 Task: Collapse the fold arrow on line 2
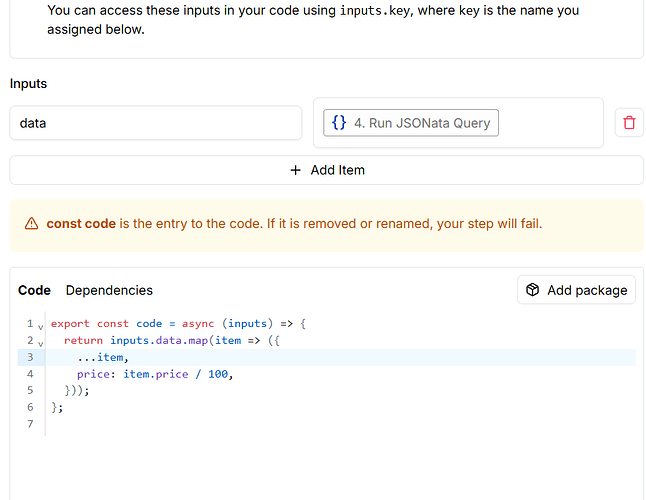click(x=40, y=342)
